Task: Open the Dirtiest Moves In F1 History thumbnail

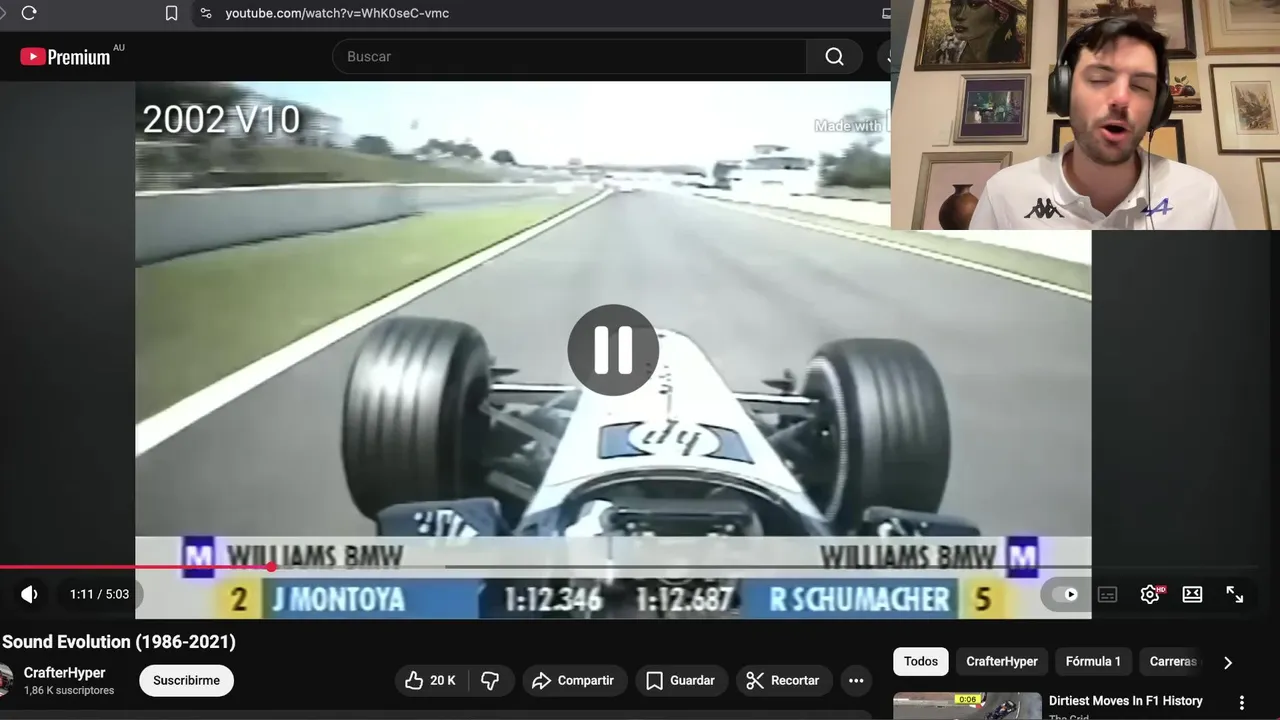Action: coord(967,706)
